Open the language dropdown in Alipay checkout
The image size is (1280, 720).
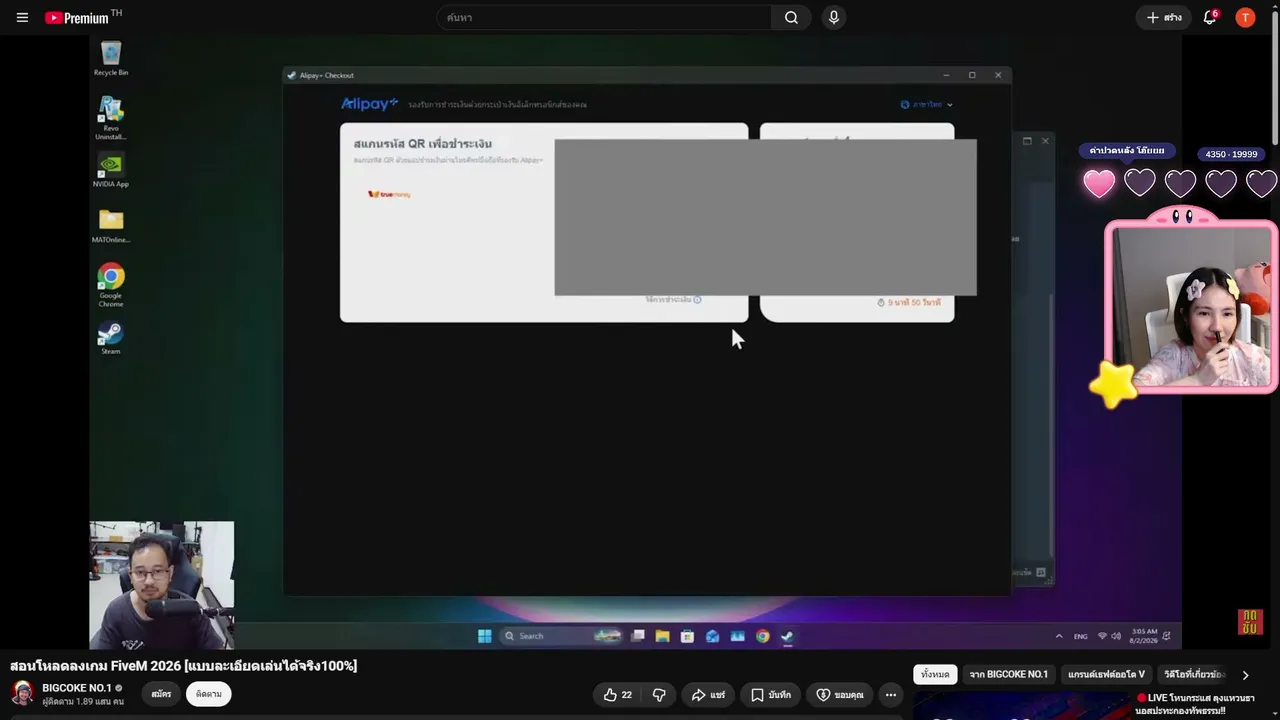926,104
